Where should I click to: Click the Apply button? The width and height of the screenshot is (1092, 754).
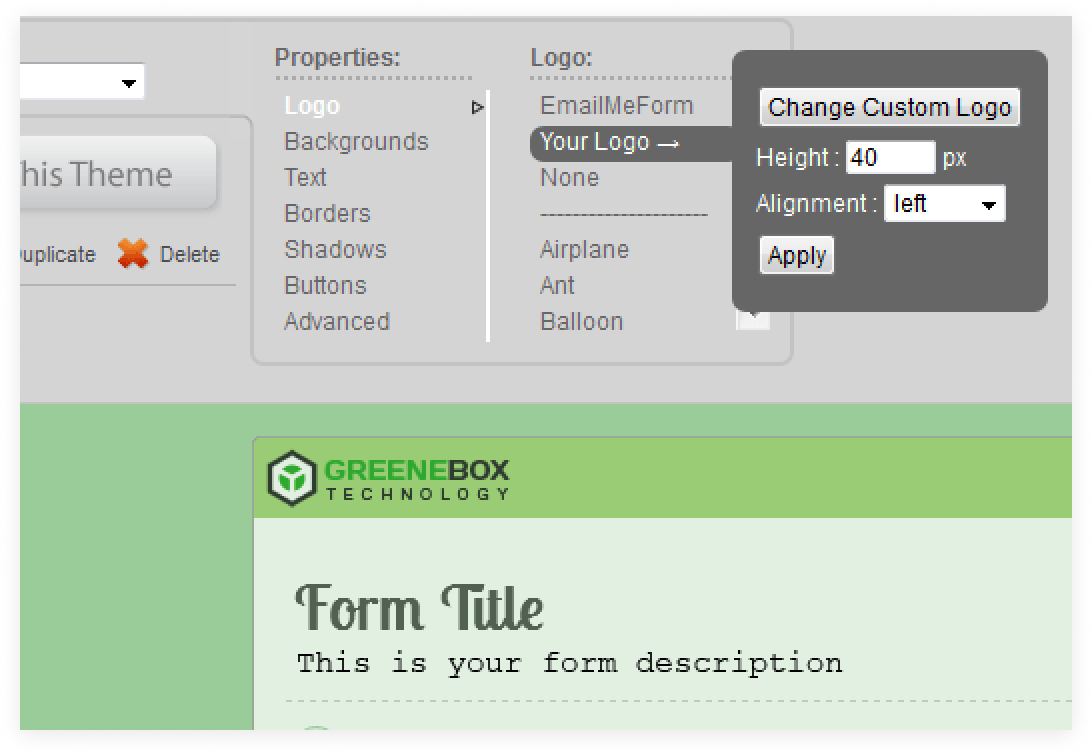[x=797, y=256]
